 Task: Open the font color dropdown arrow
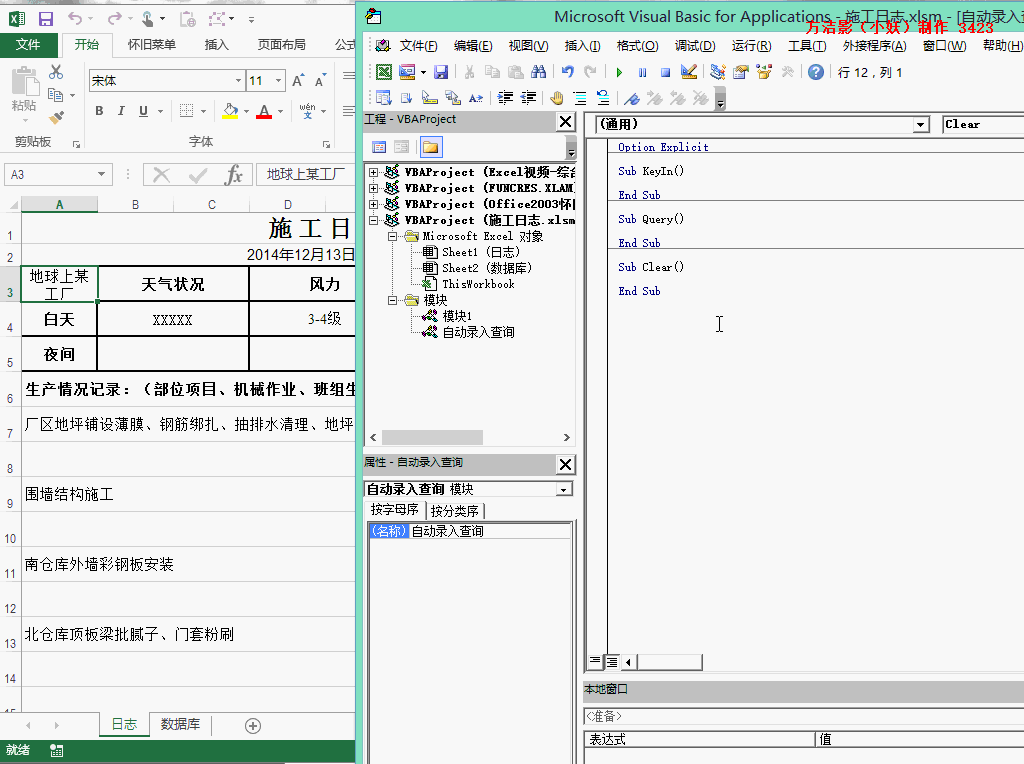280,112
